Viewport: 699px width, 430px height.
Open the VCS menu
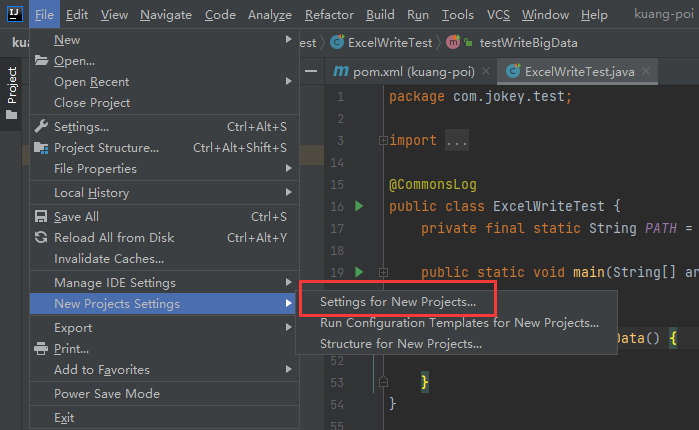point(498,15)
